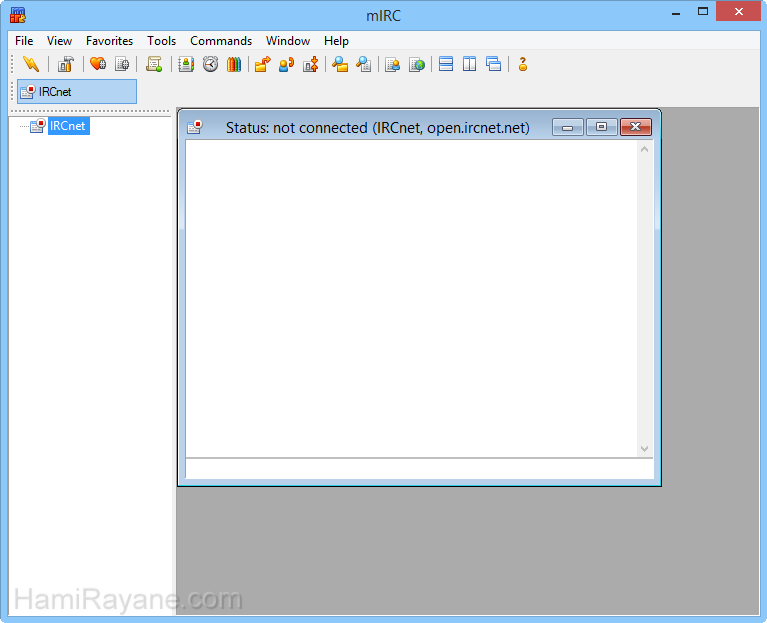Image resolution: width=767 pixels, height=623 pixels.
Task: Click the mIRC application icon in title bar
Action: [18, 15]
